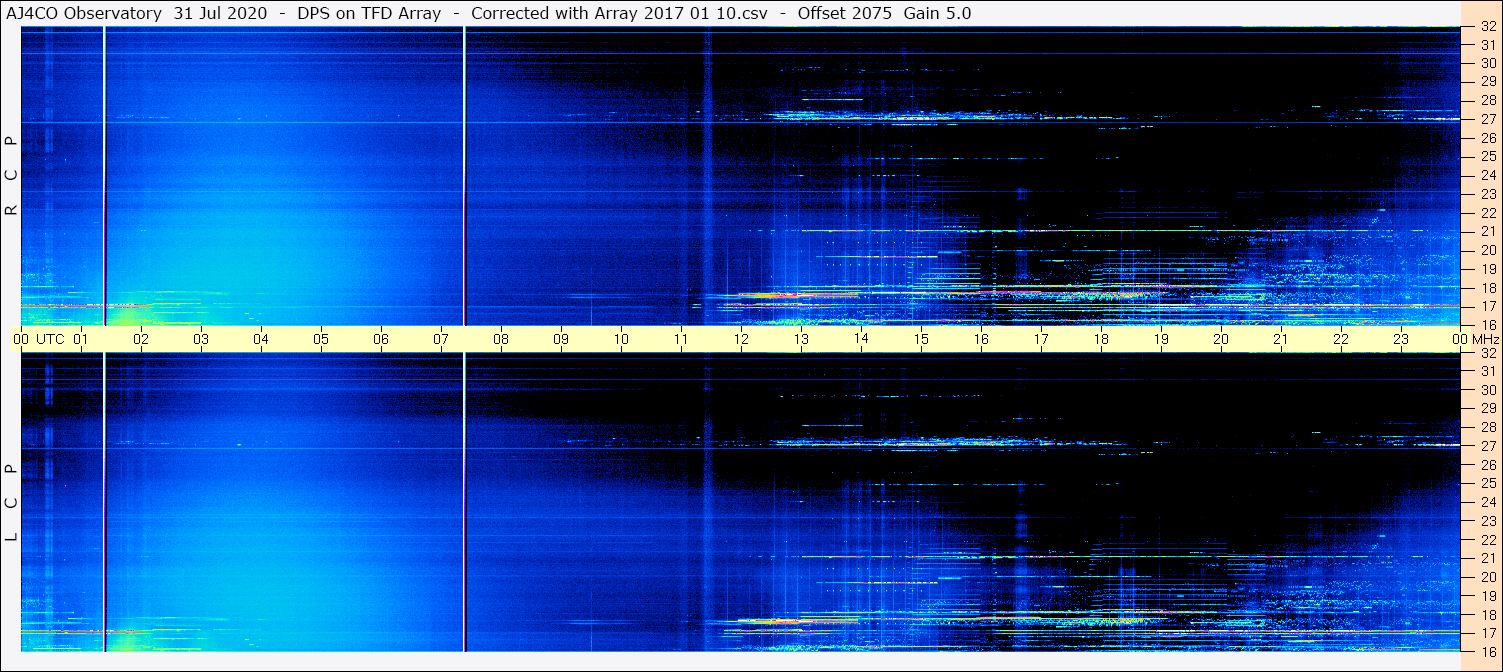Click the RCP label beside upper spectrogram
This screenshot has width=1503, height=672.
[11, 176]
